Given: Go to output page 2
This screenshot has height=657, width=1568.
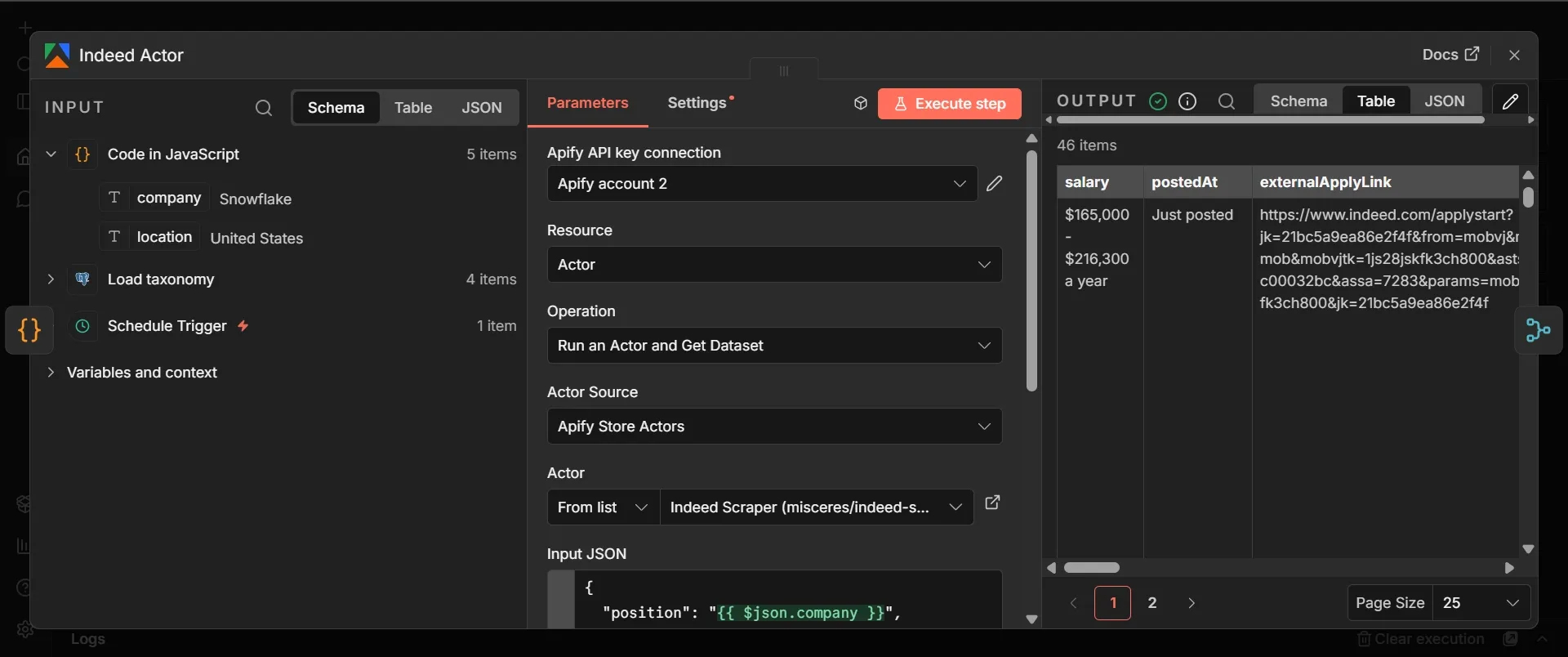Looking at the screenshot, I should point(1152,603).
